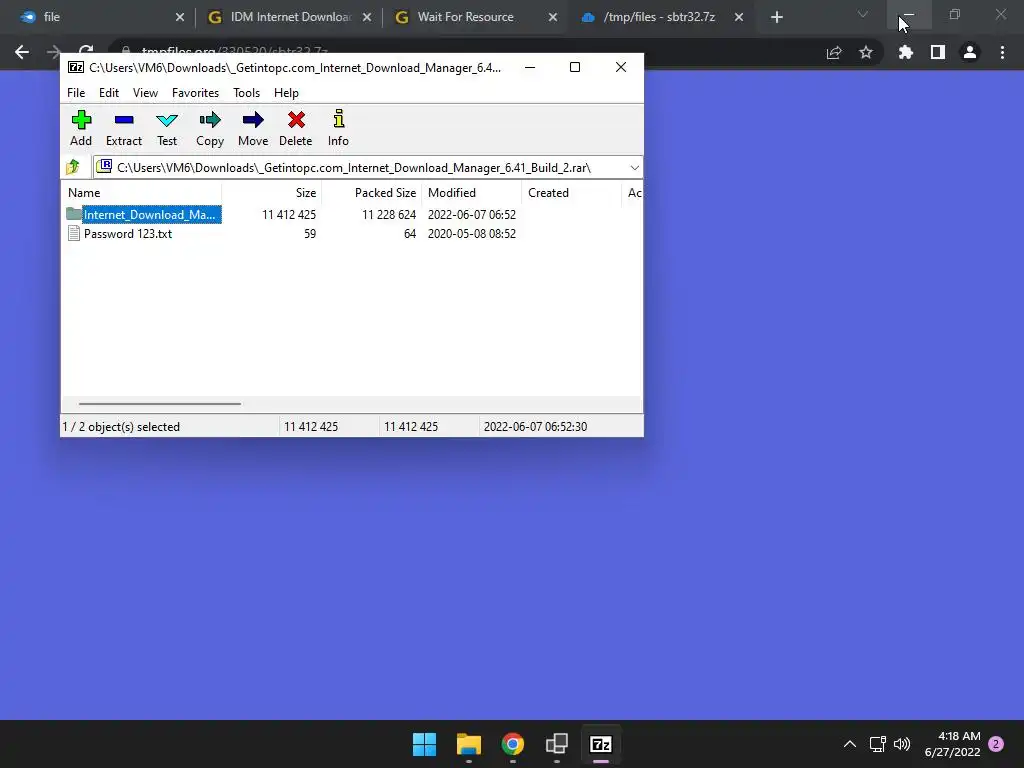The width and height of the screenshot is (1024, 768).
Task: Open the Windows Start menu
Action: (x=424, y=744)
